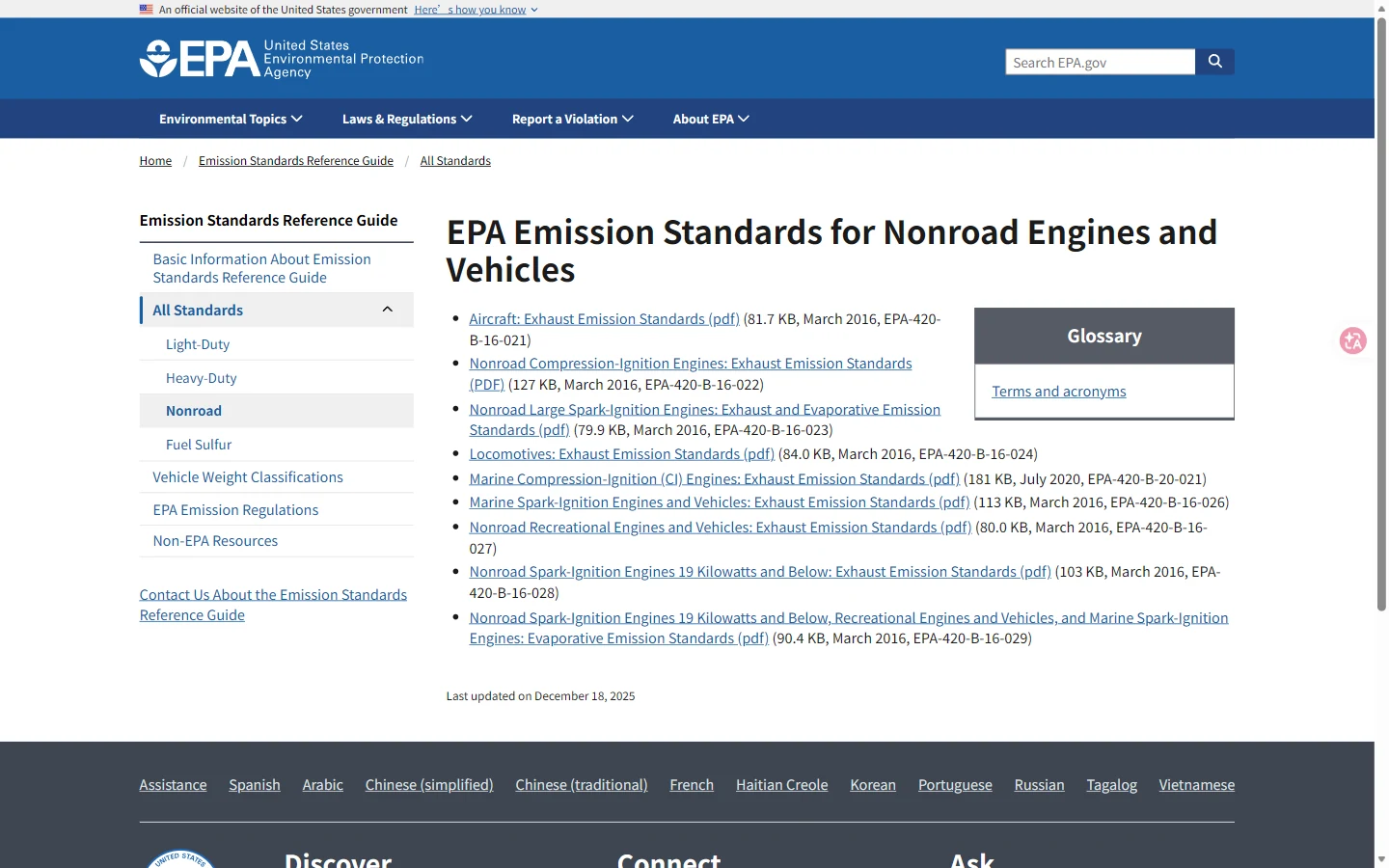Open Marine Spark-Ignition Engines and Vehicles pdf
This screenshot has height=868, width=1389.
coord(720,502)
